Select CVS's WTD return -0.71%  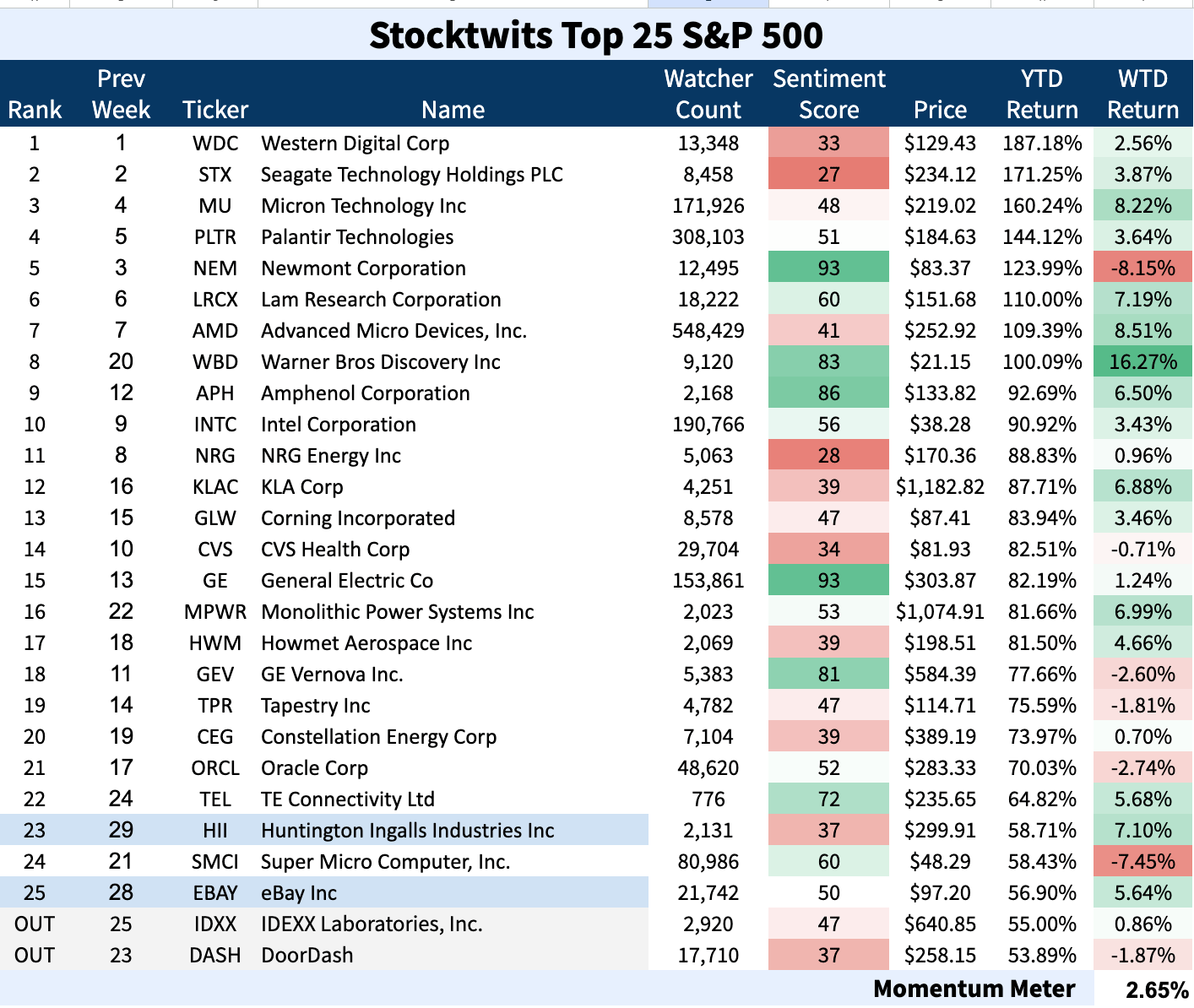(x=1143, y=550)
